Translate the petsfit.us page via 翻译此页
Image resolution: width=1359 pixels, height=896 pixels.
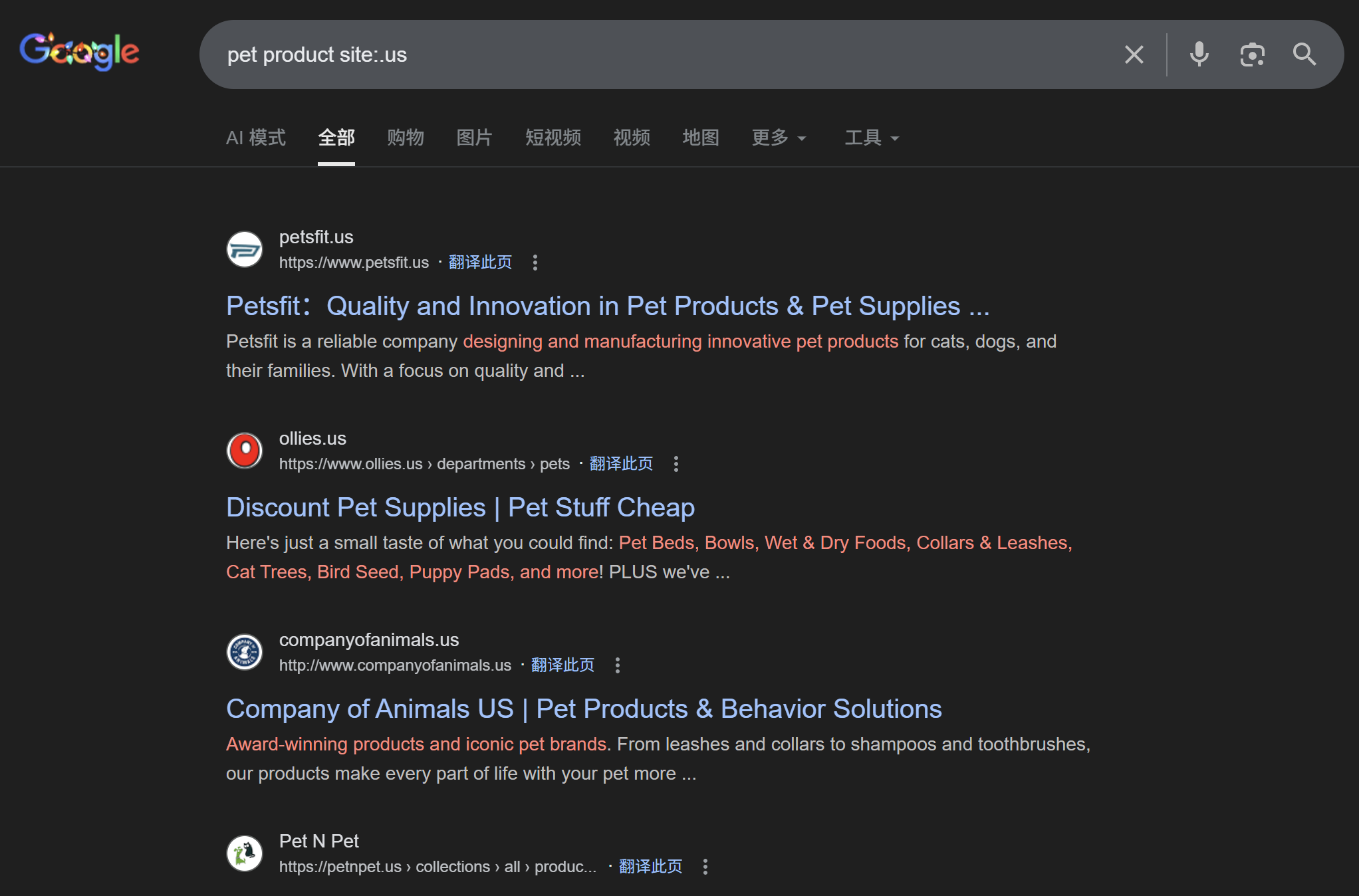pyautogui.click(x=481, y=263)
